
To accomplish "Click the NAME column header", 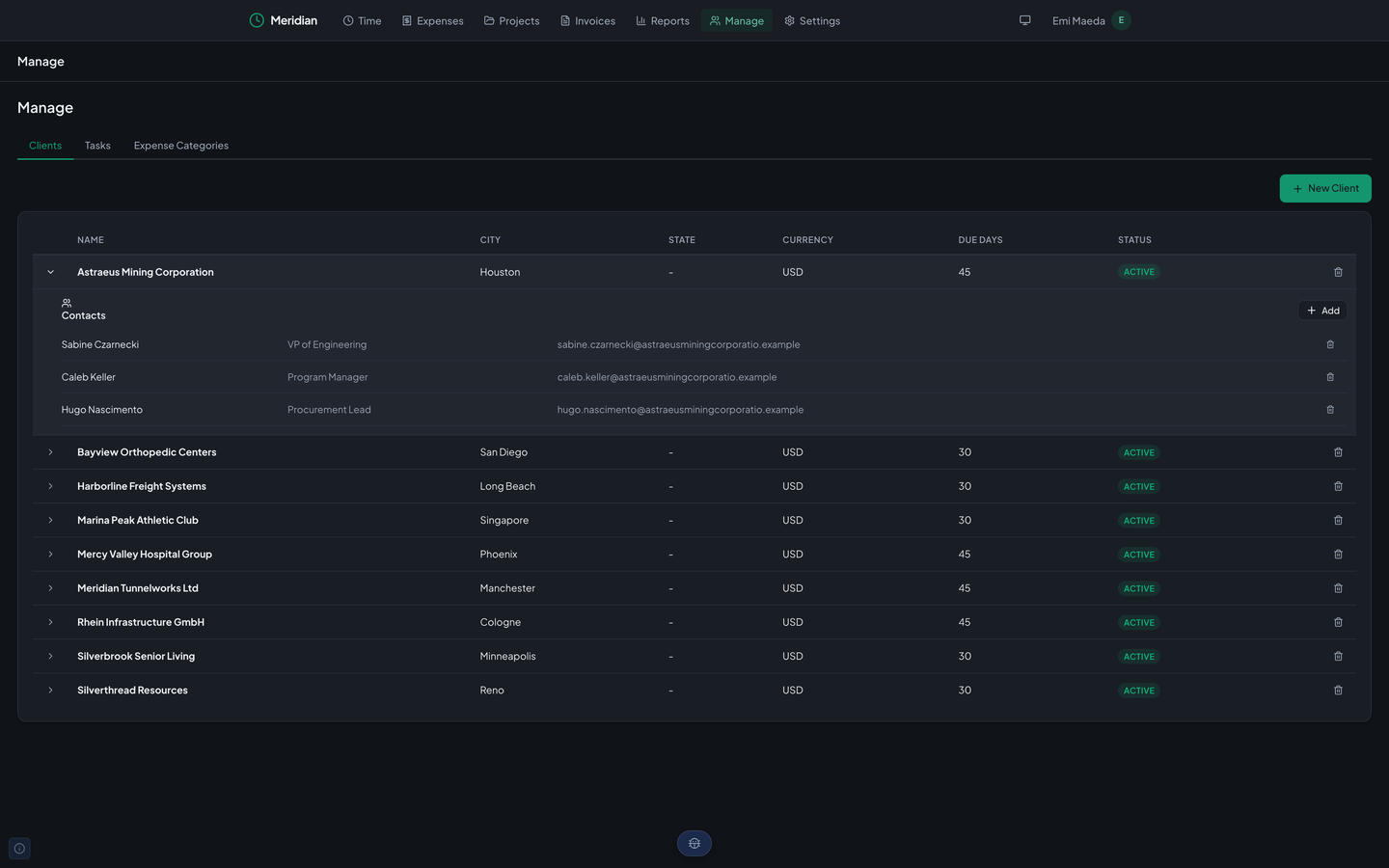I will [x=91, y=240].
